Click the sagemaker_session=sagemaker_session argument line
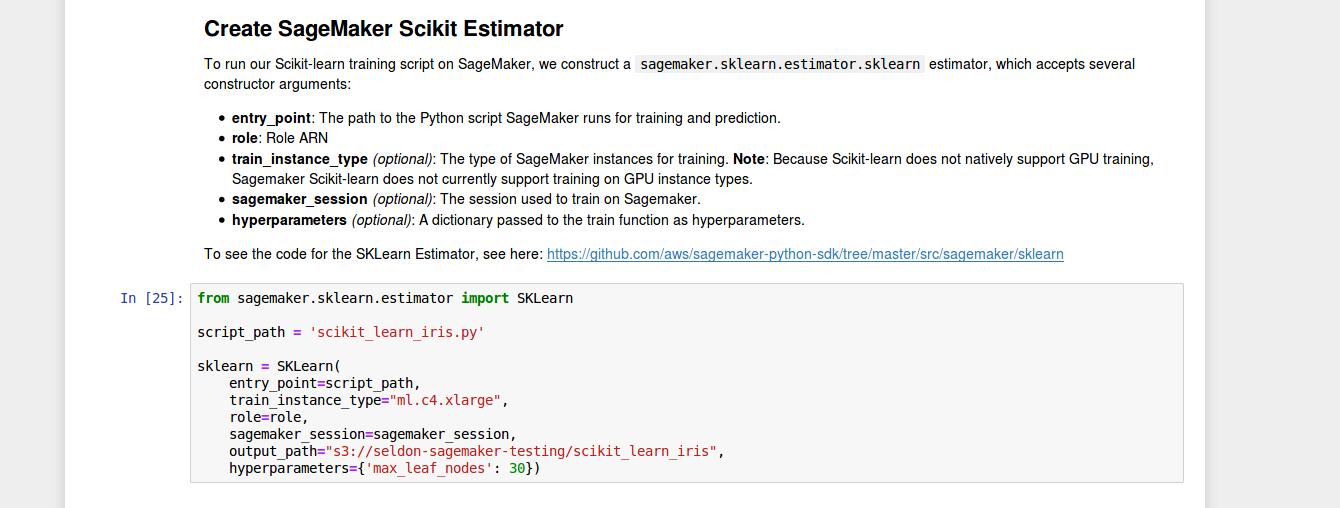The image size is (1340, 508). 372,434
